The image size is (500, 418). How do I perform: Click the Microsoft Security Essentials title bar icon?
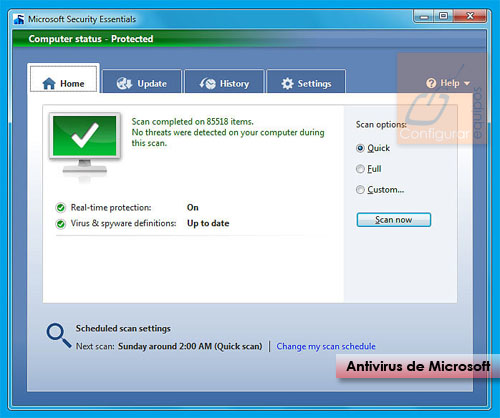pos(19,19)
